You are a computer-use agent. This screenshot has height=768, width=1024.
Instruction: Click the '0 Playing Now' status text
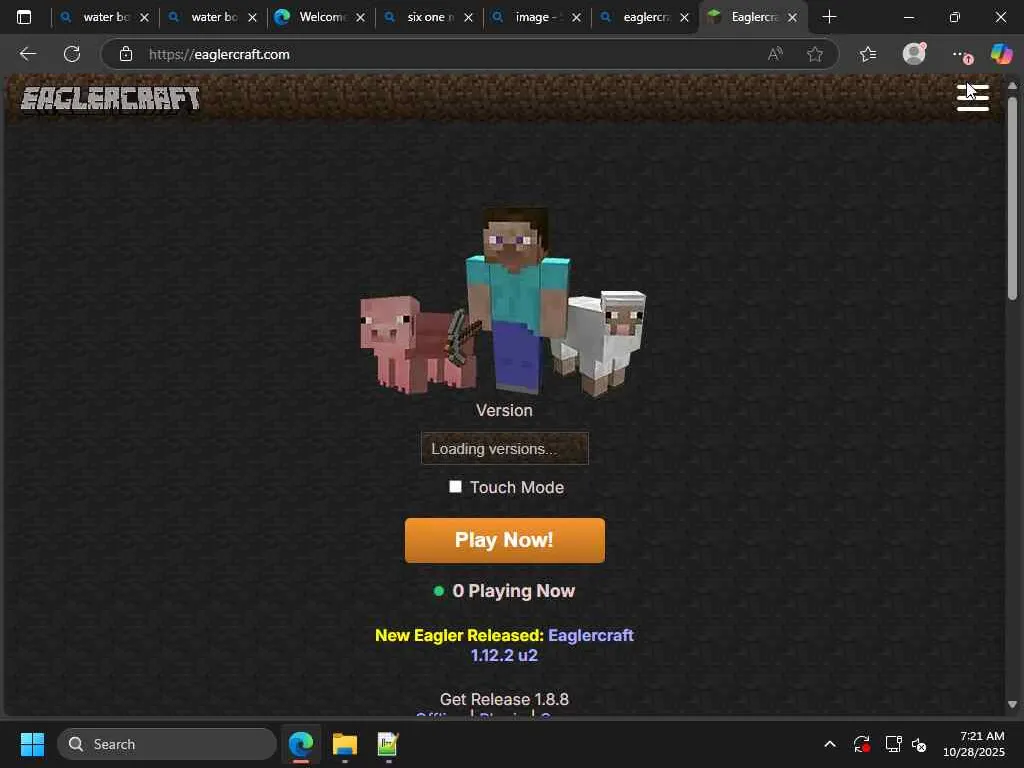pyautogui.click(x=513, y=591)
